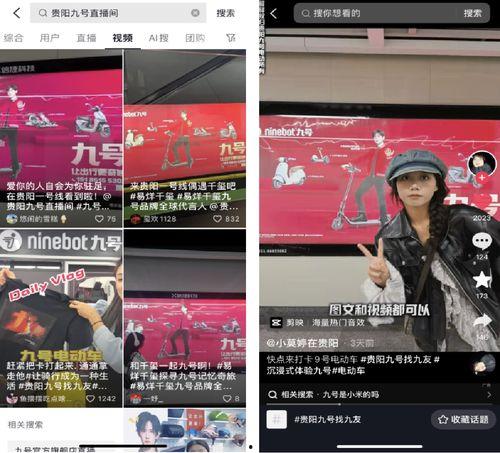Open video 爱你的人自会为你驻足
Viewport: 500px width, 453px height.
point(61,139)
